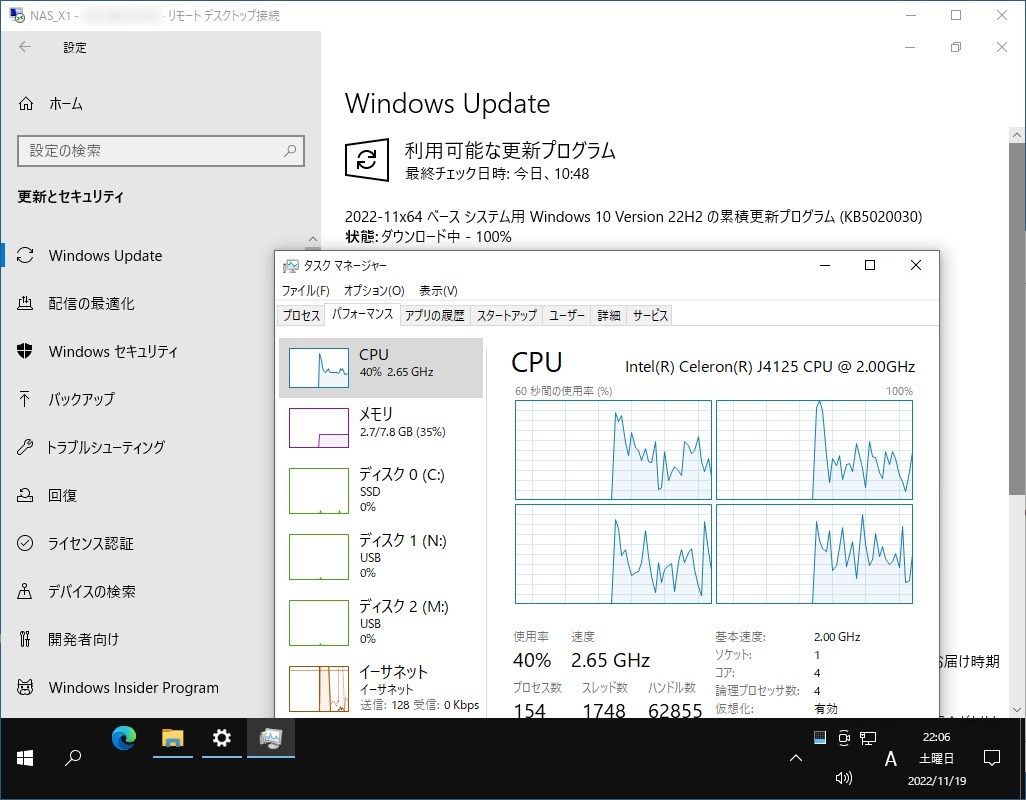Switch to プロセス tab
The height and width of the screenshot is (800, 1026).
[x=301, y=315]
